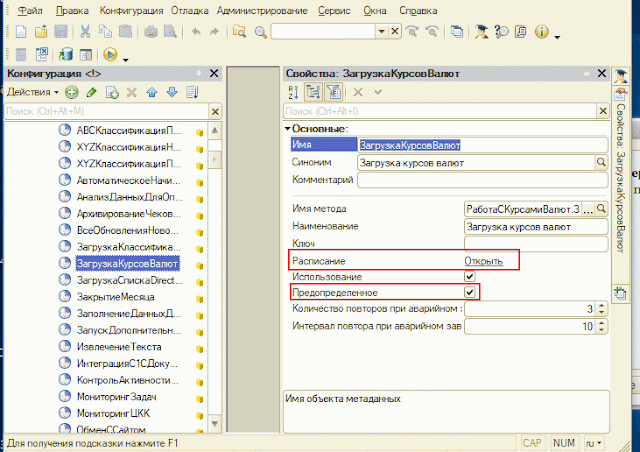Click the Copy toolbar icon

(106, 31)
